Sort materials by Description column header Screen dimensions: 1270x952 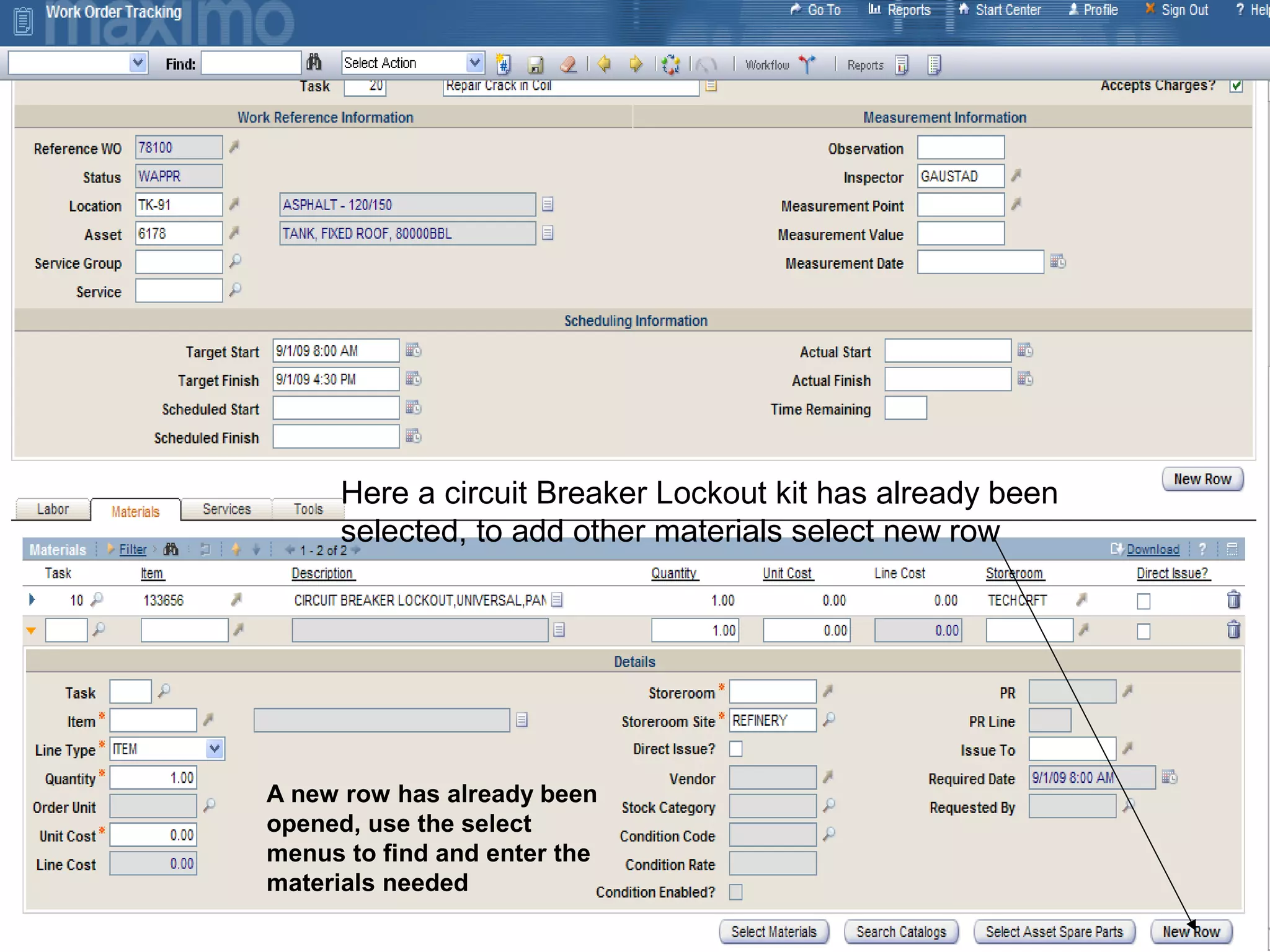tap(322, 573)
